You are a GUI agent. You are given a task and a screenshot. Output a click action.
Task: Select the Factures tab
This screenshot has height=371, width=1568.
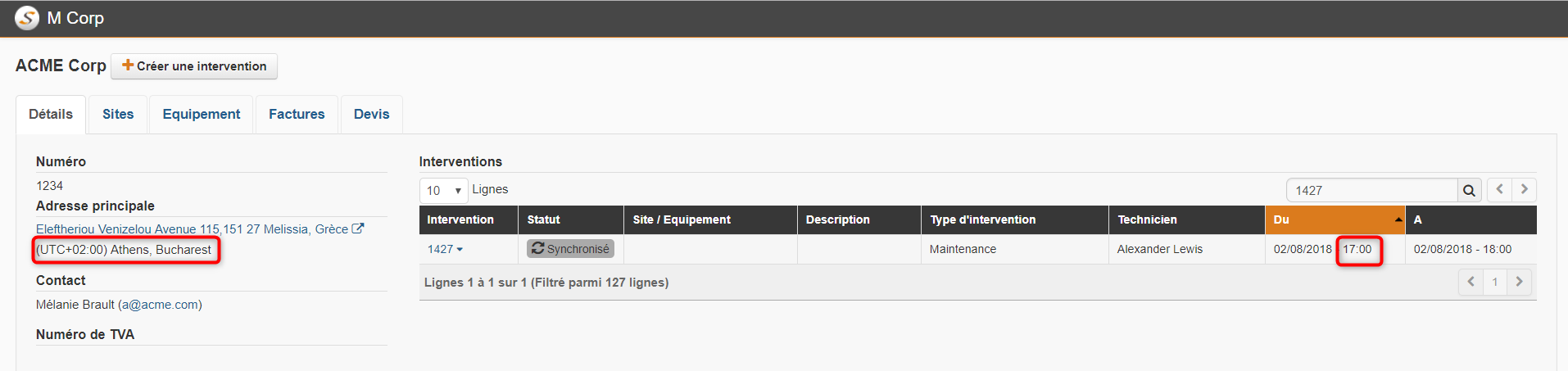pos(297,114)
